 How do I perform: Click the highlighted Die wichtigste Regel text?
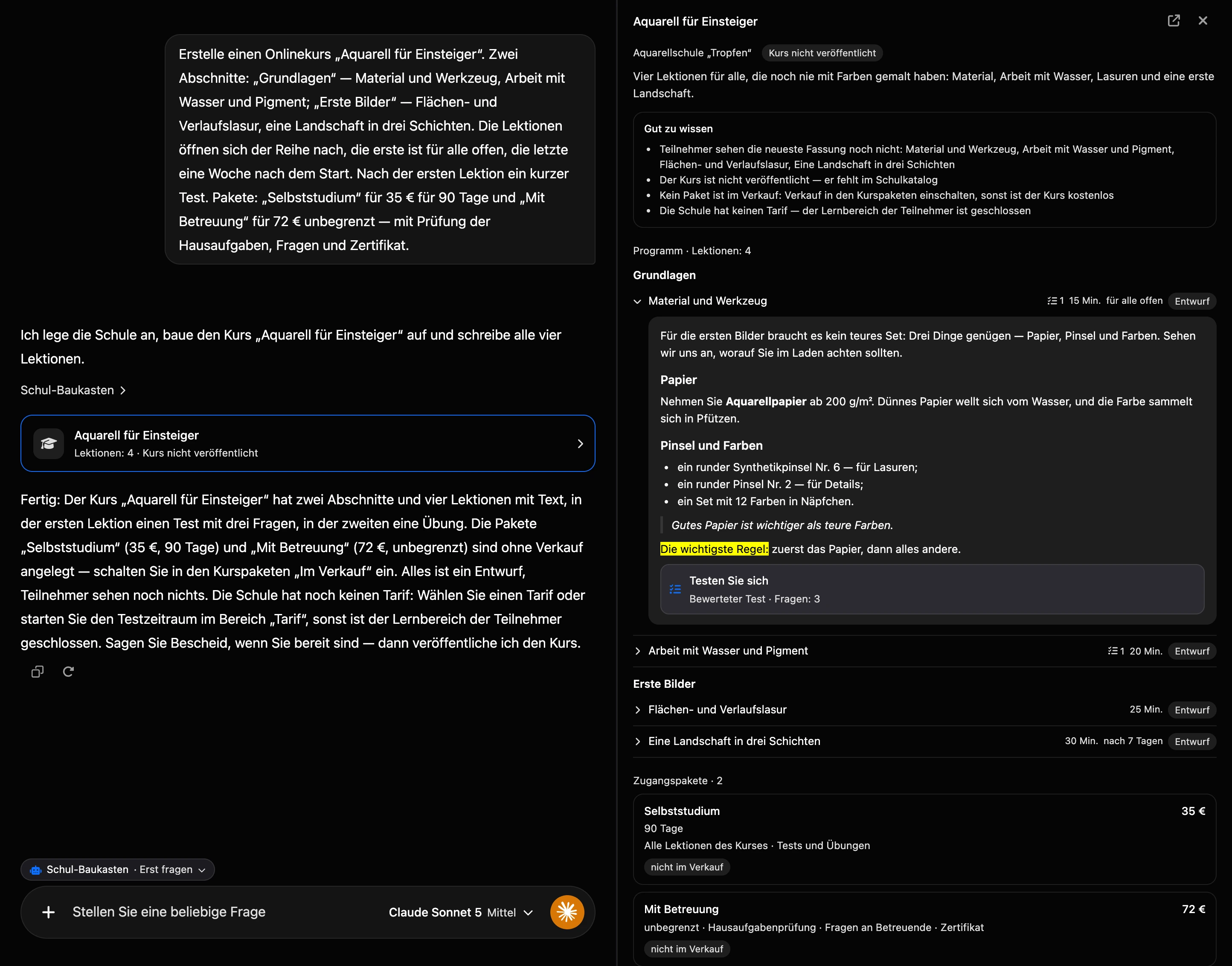click(x=714, y=549)
